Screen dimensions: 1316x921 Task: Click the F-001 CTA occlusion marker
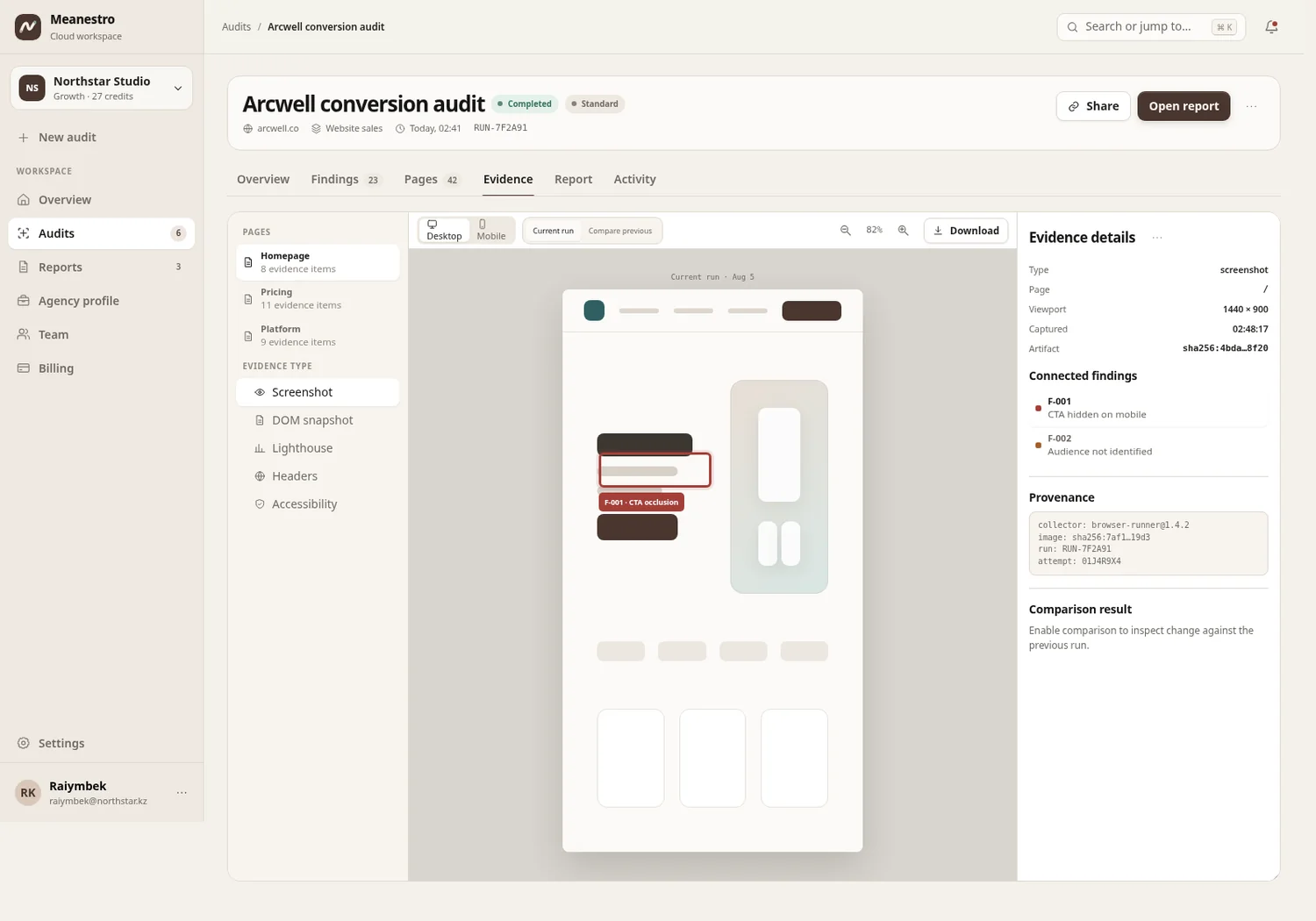click(x=641, y=503)
